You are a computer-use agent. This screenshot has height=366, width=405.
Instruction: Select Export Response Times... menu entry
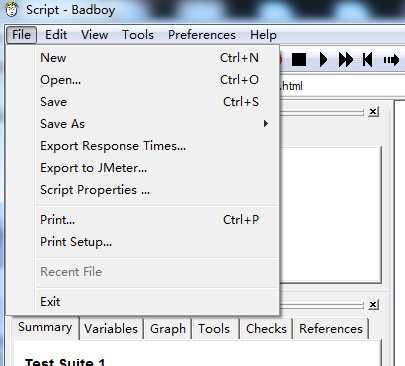pos(113,146)
